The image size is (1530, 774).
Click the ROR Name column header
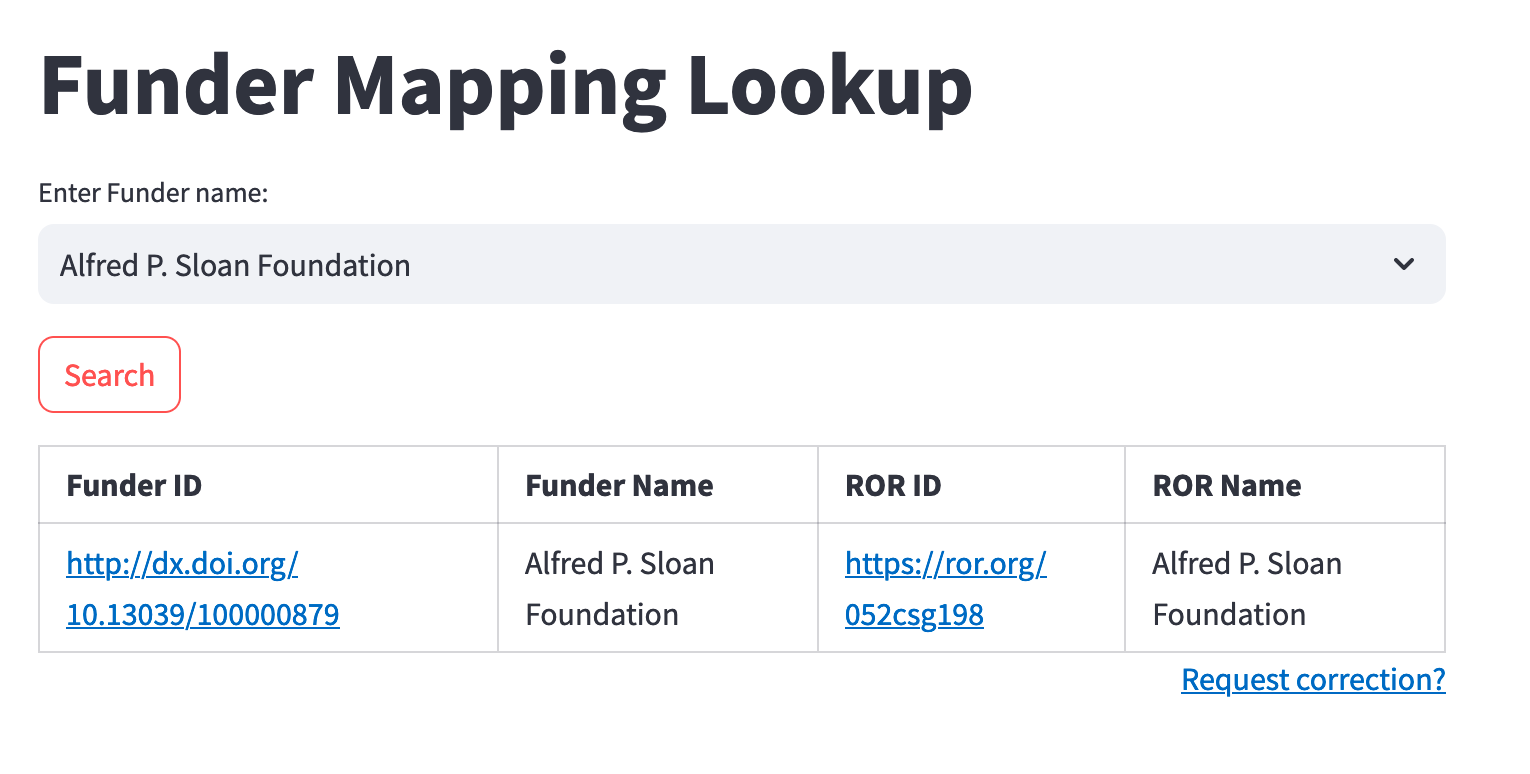[1226, 486]
